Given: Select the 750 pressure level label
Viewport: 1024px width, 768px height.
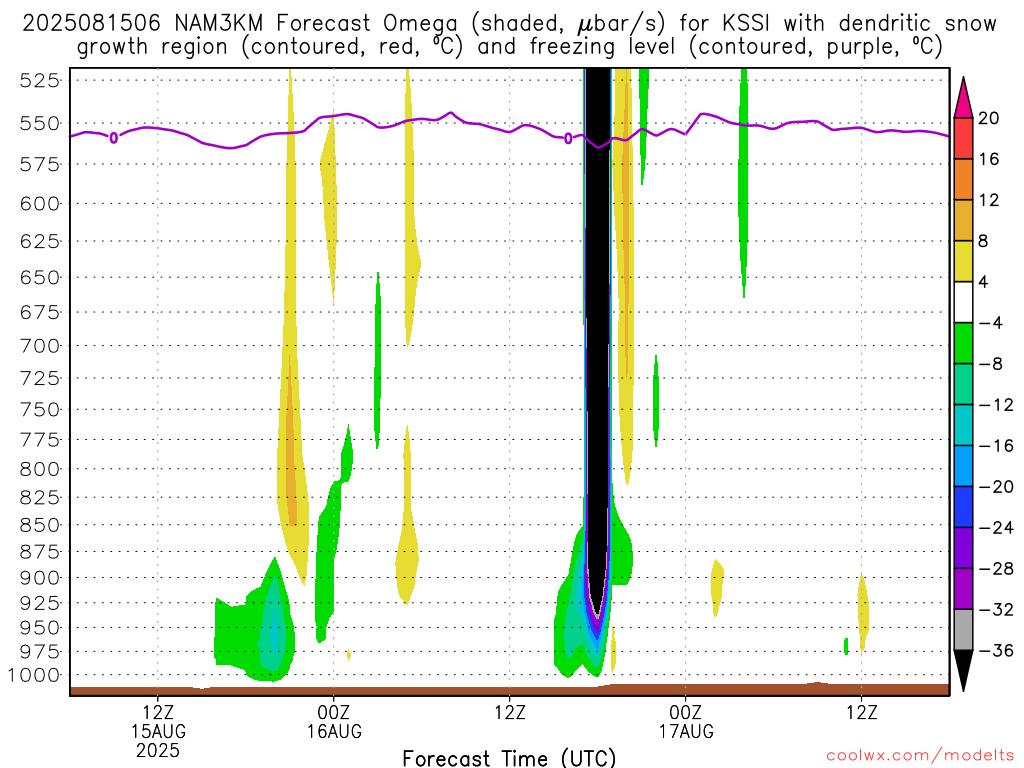Looking at the screenshot, I should (x=39, y=409).
